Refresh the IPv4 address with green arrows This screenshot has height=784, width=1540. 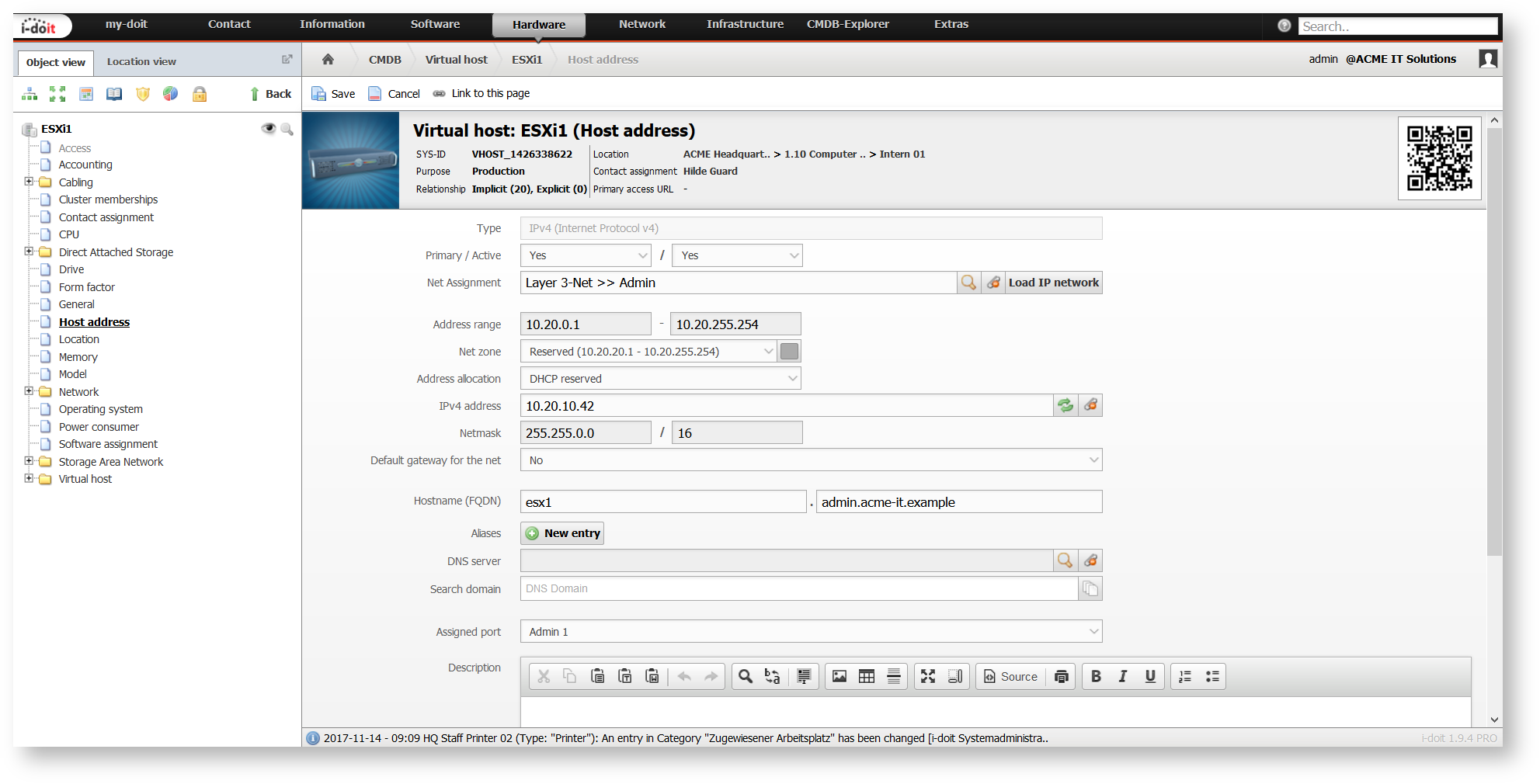tap(1065, 405)
